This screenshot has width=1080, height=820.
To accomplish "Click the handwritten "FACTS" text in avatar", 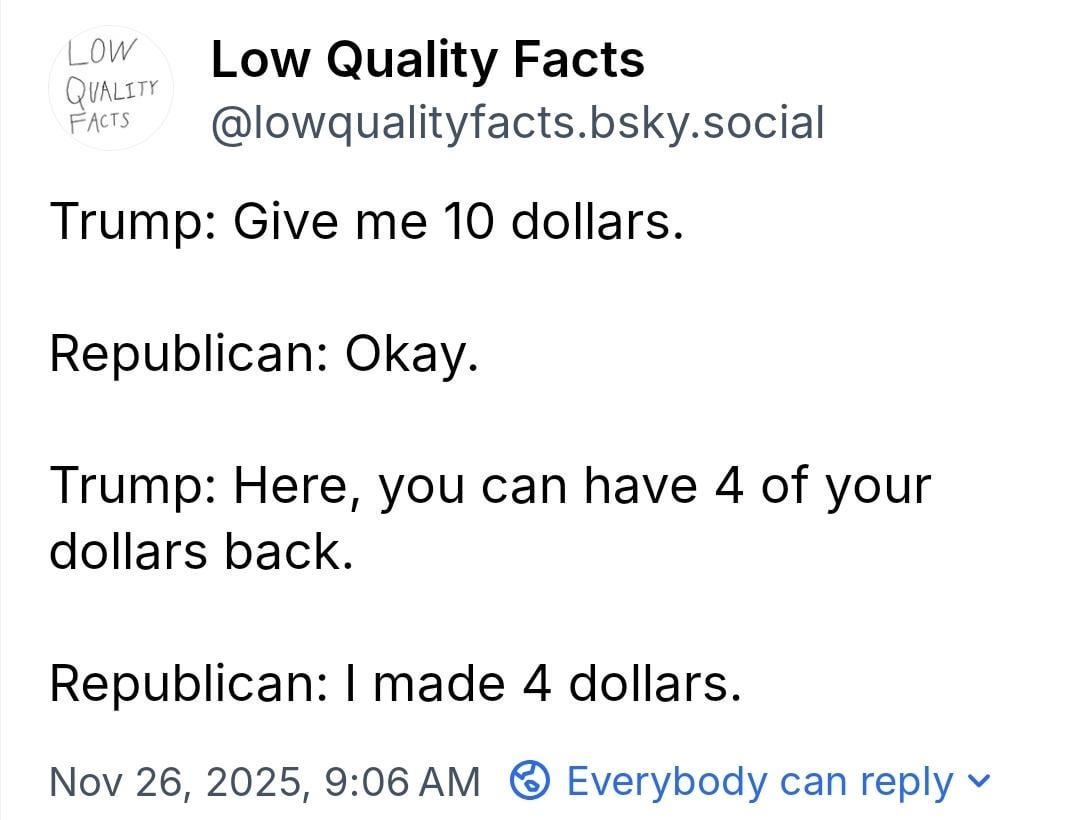I will 99,120.
